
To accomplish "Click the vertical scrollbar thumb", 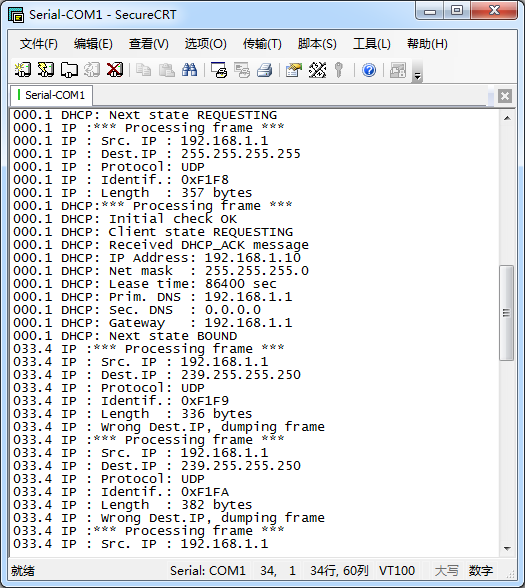I will coord(506,313).
